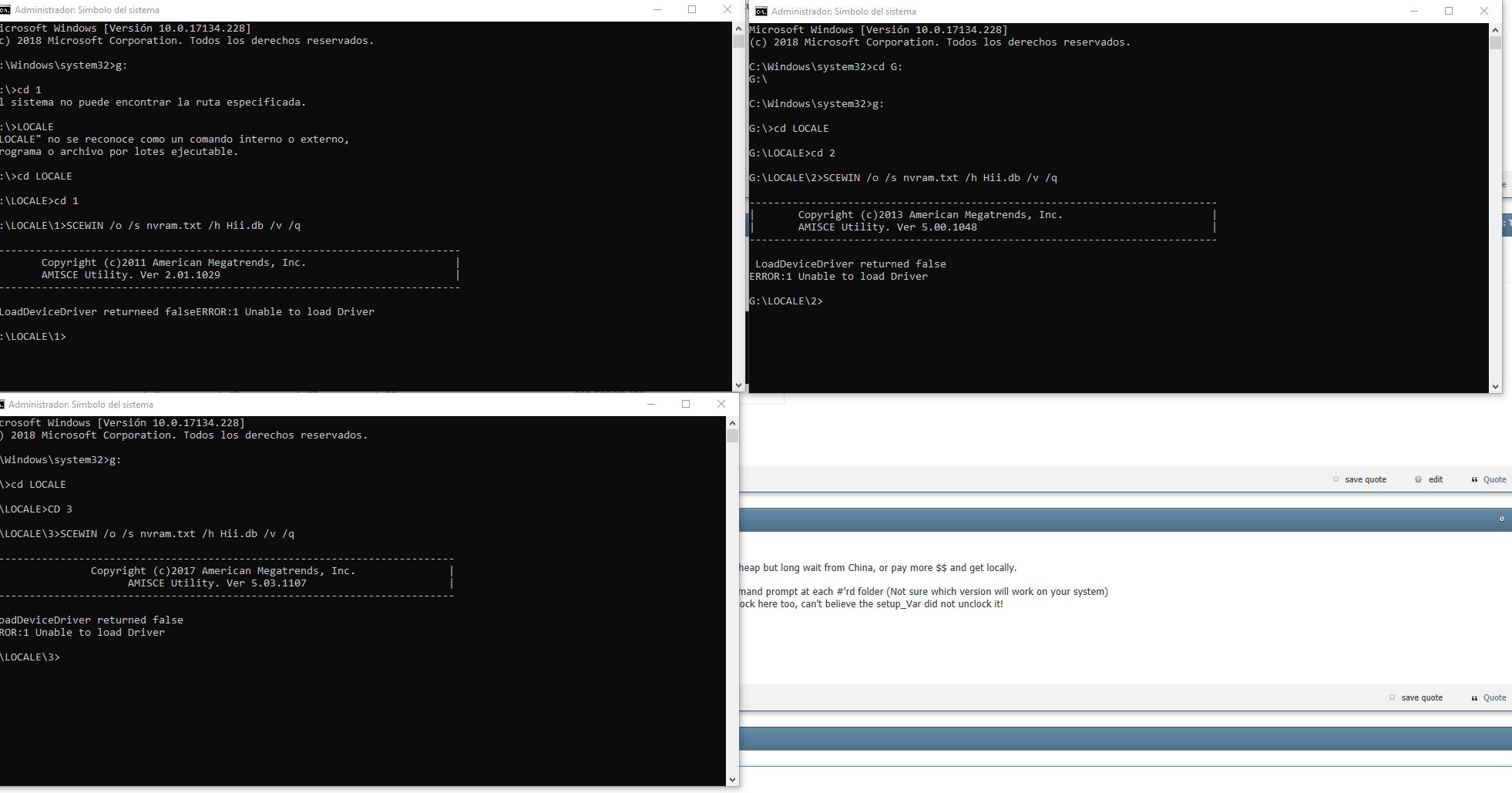Click the gear icon next to edit
This screenshot has width=1512, height=793.
[1418, 479]
